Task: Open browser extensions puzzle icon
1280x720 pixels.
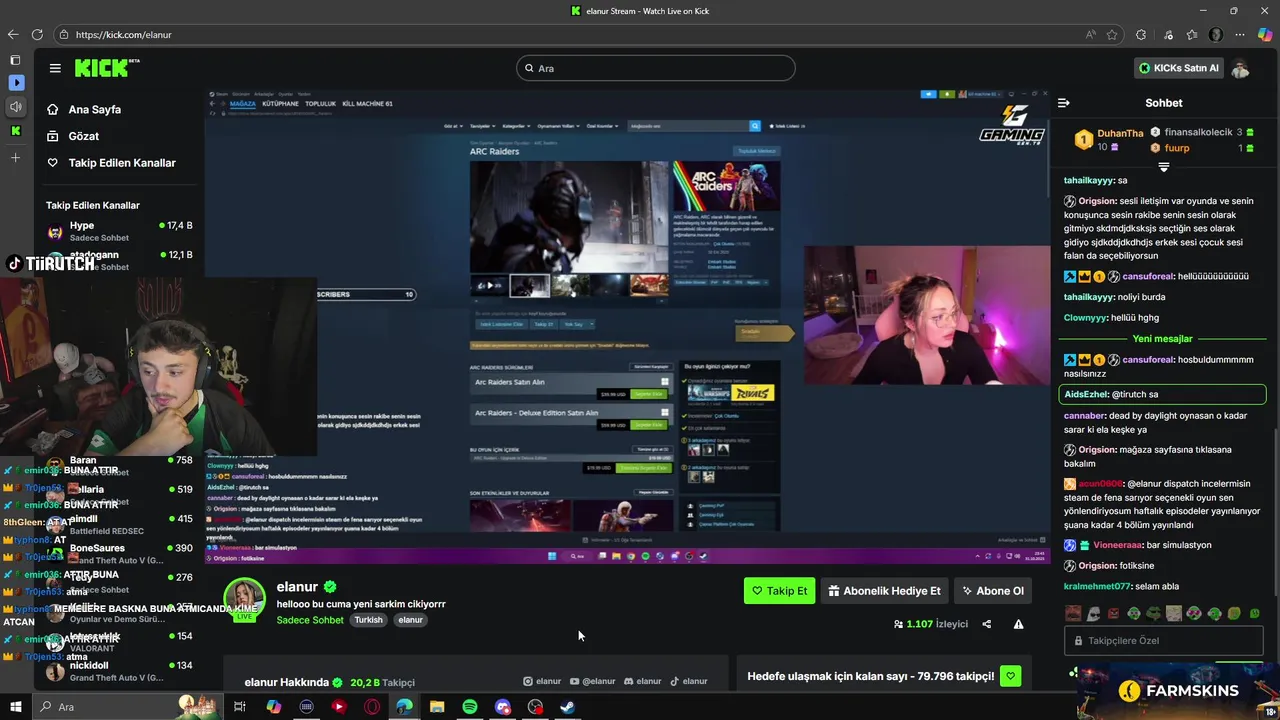Action: (1141, 34)
